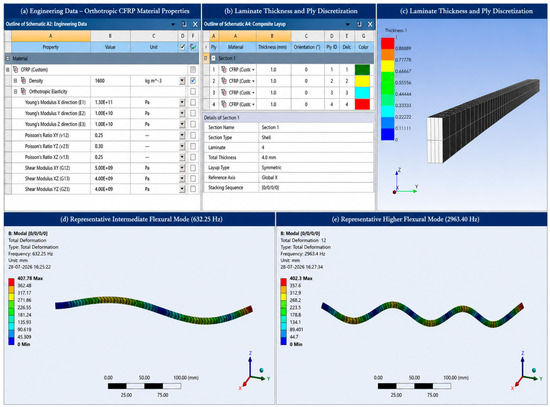Pin the Engineering Data outline panel
This screenshot has height=407, width=550.
coord(185,24)
